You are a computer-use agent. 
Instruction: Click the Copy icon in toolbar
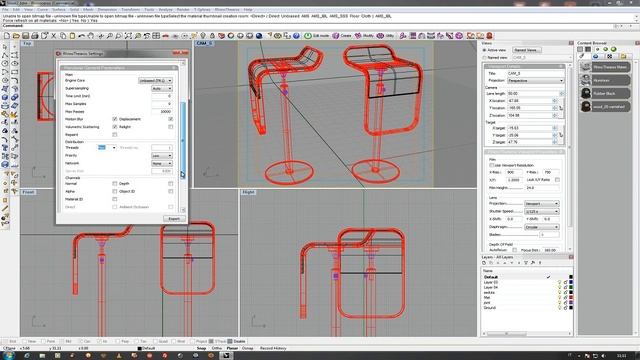[63, 36]
